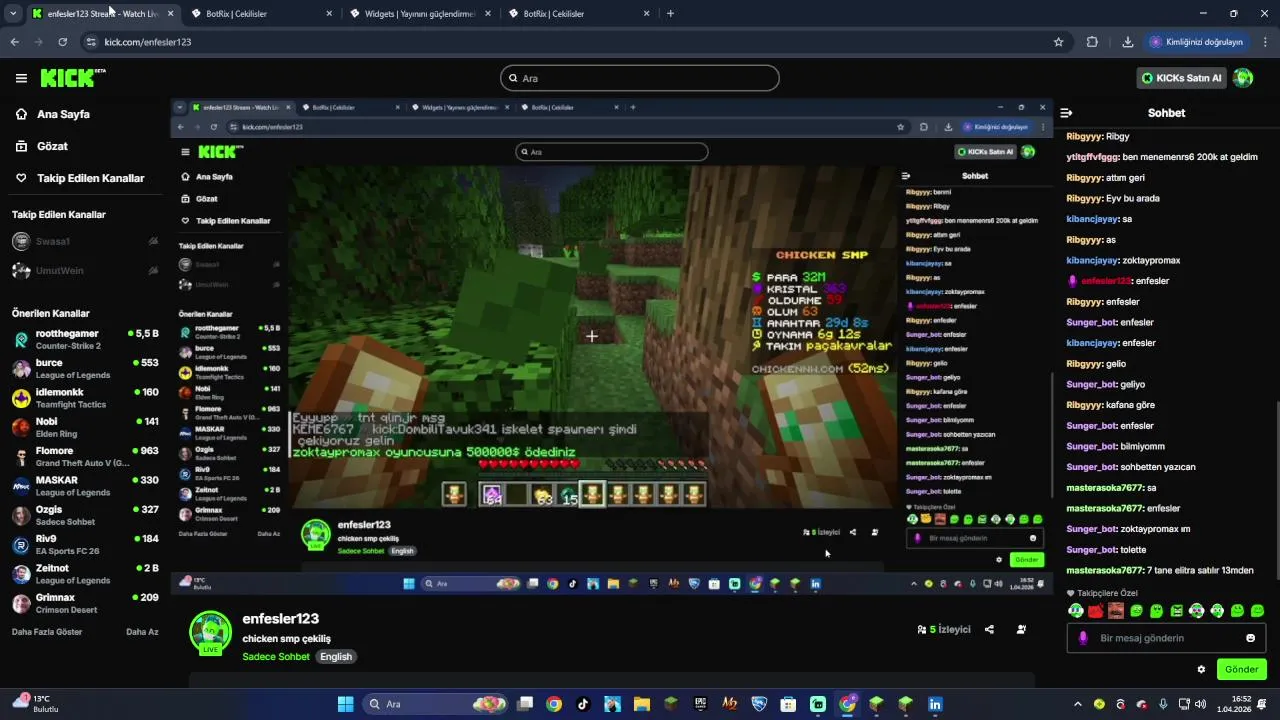
Task: Open Flomore channel
Action: 85,457
